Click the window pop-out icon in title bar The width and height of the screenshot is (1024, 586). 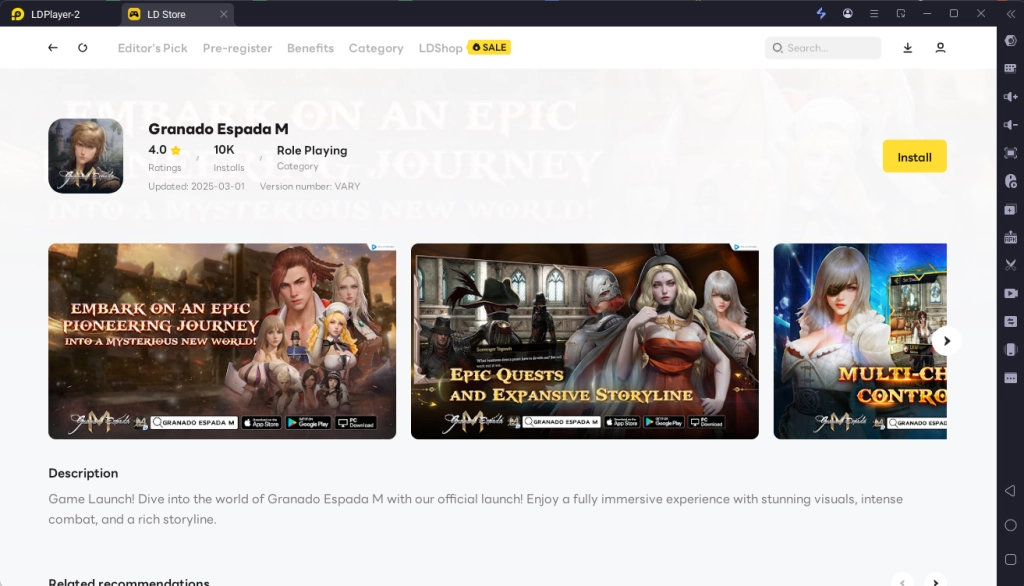(x=901, y=13)
